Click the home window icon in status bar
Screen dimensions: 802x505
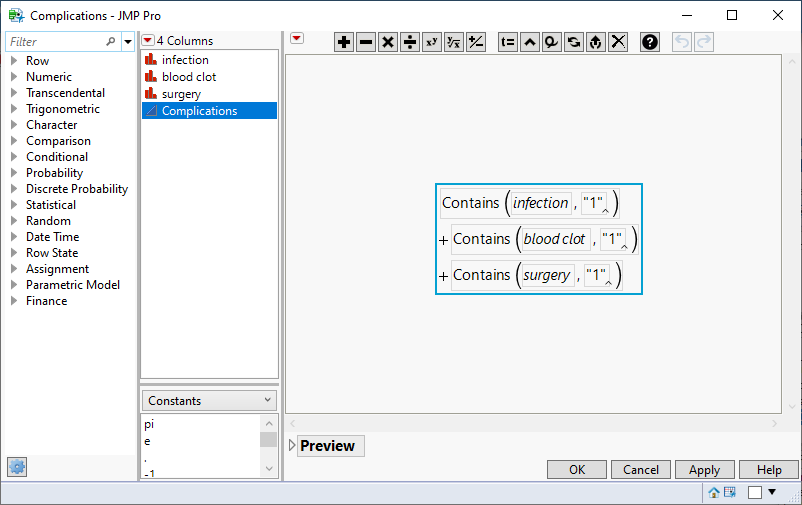(x=714, y=492)
